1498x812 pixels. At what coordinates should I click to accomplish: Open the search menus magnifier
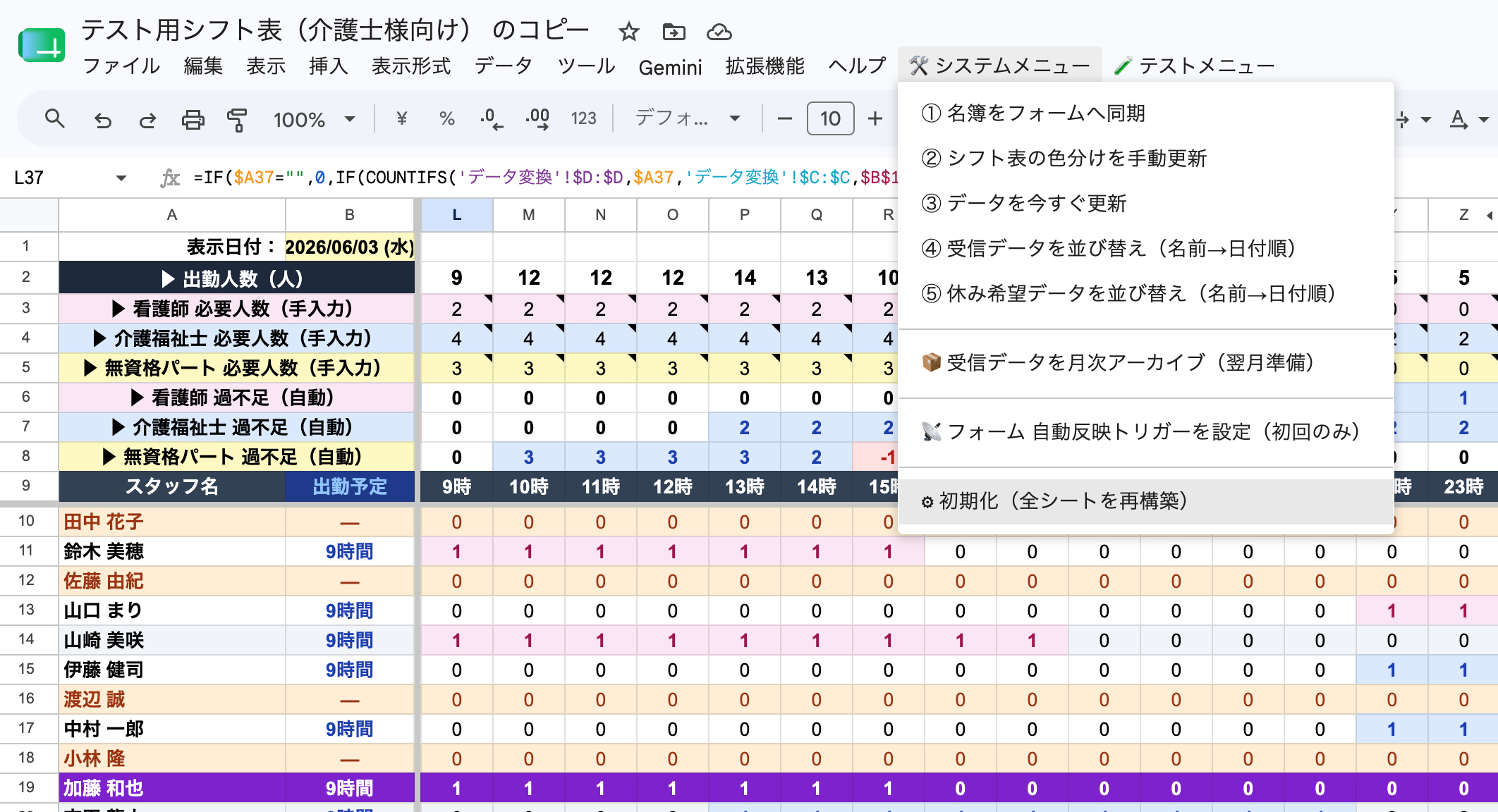click(x=55, y=119)
